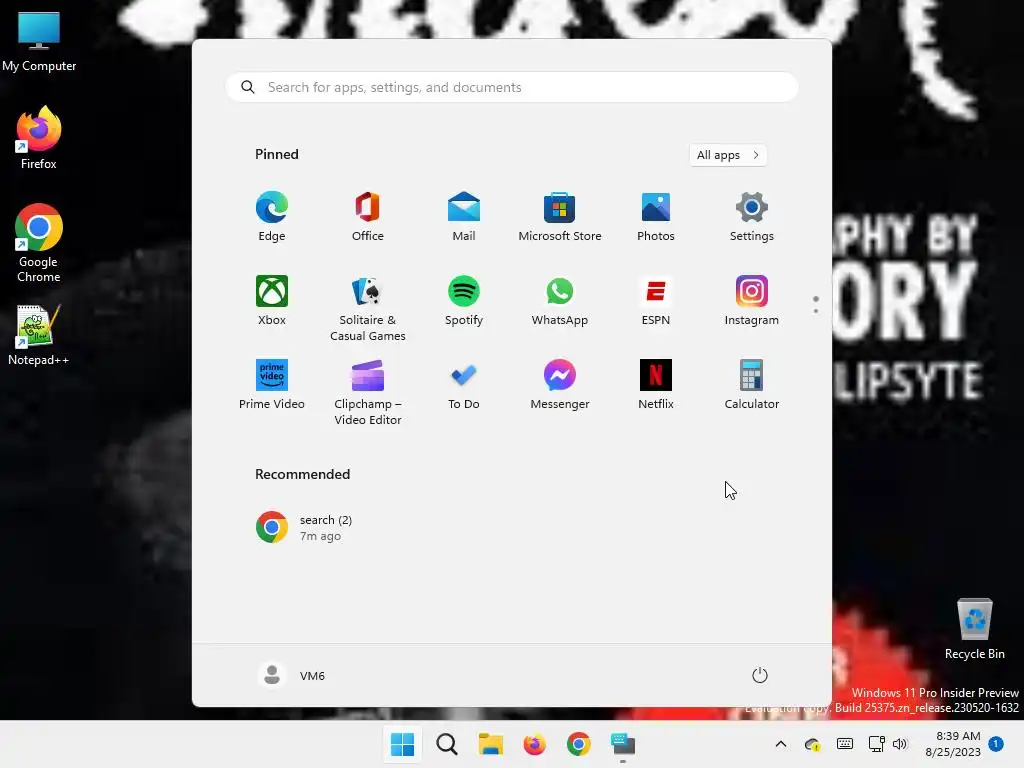Click the OneDrive cloud tray icon

coord(812,744)
